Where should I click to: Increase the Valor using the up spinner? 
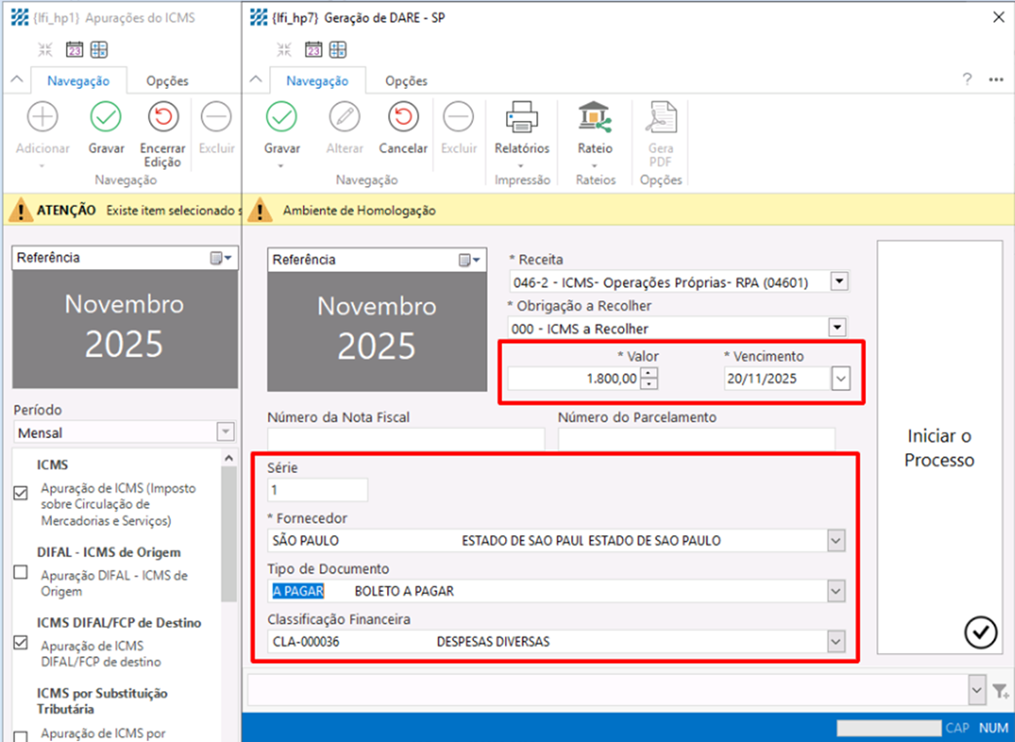point(649,373)
